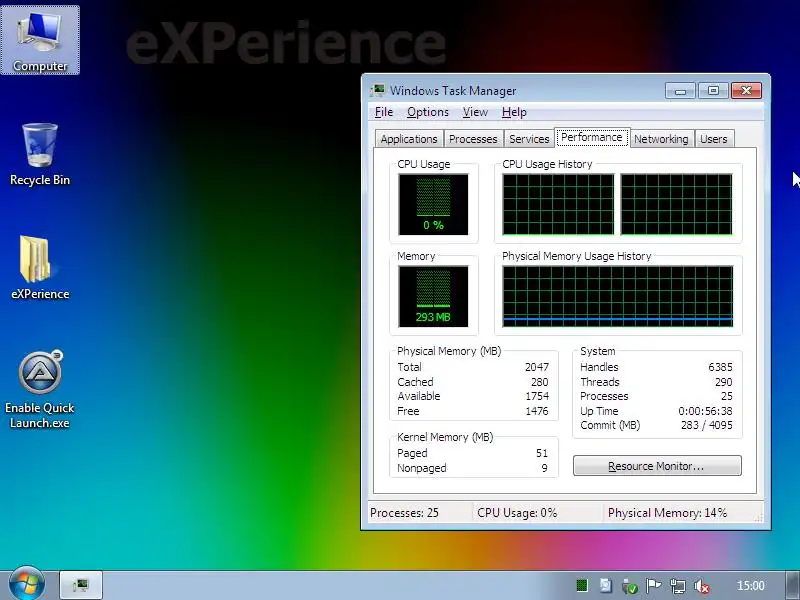Click the CPU Usage 0 % gauge
Viewport: 800px width, 600px height.
pyautogui.click(x=433, y=205)
